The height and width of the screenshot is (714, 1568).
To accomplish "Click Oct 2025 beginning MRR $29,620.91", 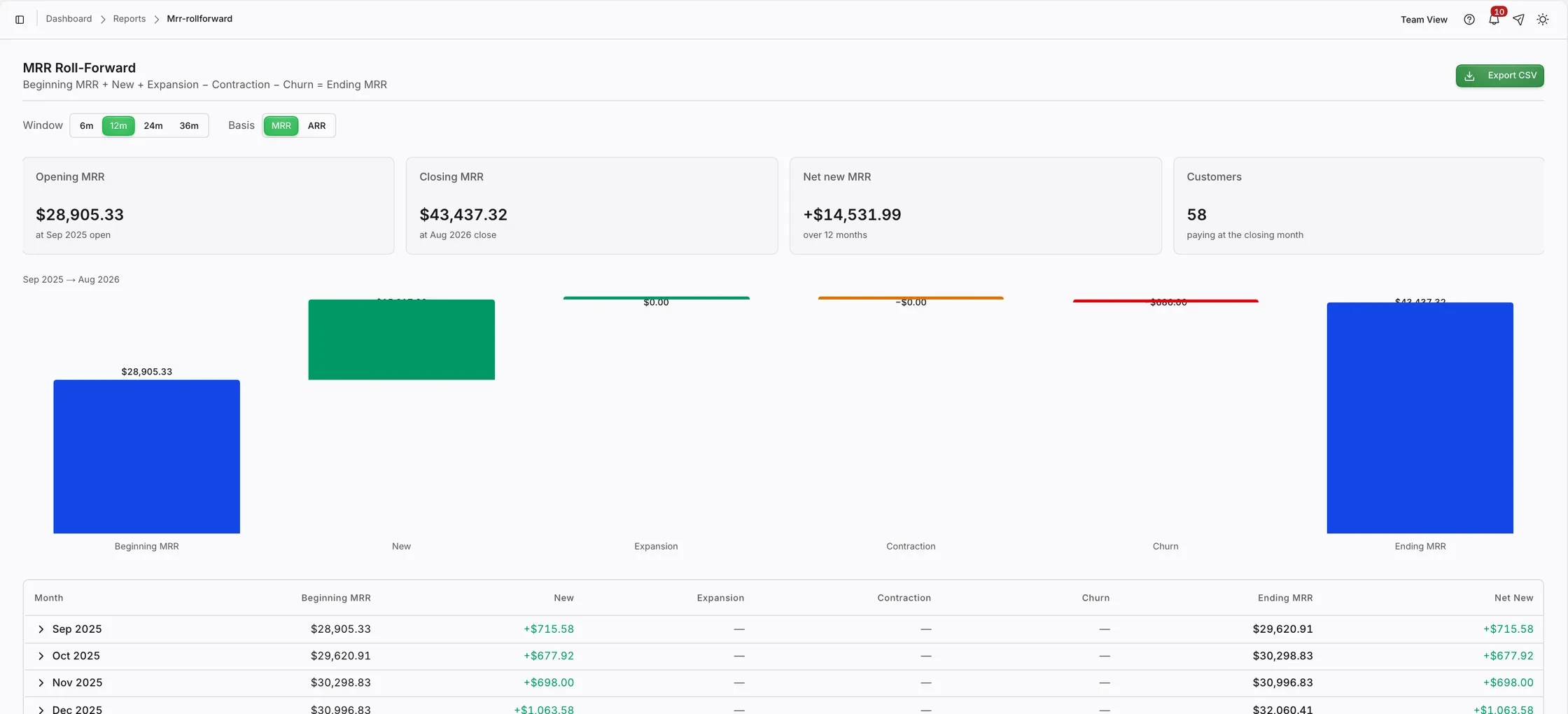I will 341,656.
